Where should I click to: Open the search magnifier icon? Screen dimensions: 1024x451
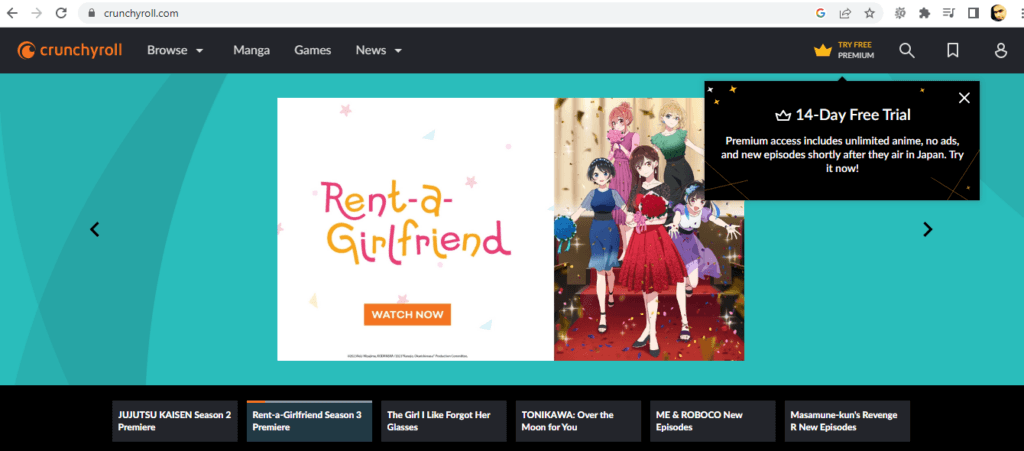pyautogui.click(x=907, y=51)
